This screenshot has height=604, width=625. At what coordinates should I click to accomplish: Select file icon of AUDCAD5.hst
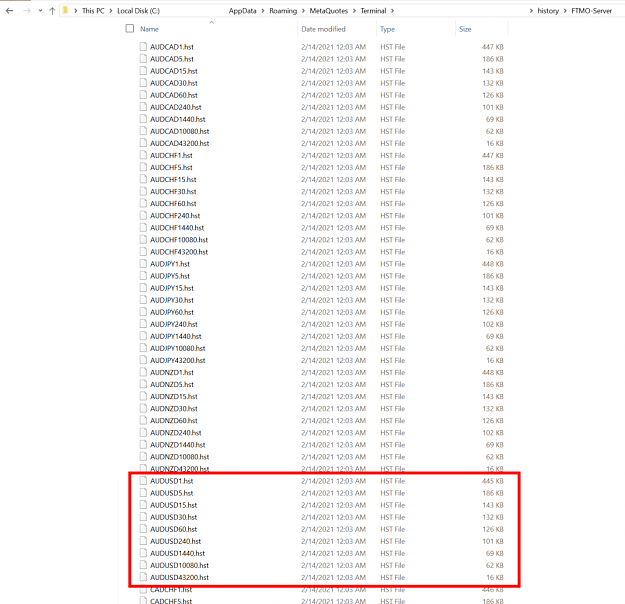(x=143, y=59)
